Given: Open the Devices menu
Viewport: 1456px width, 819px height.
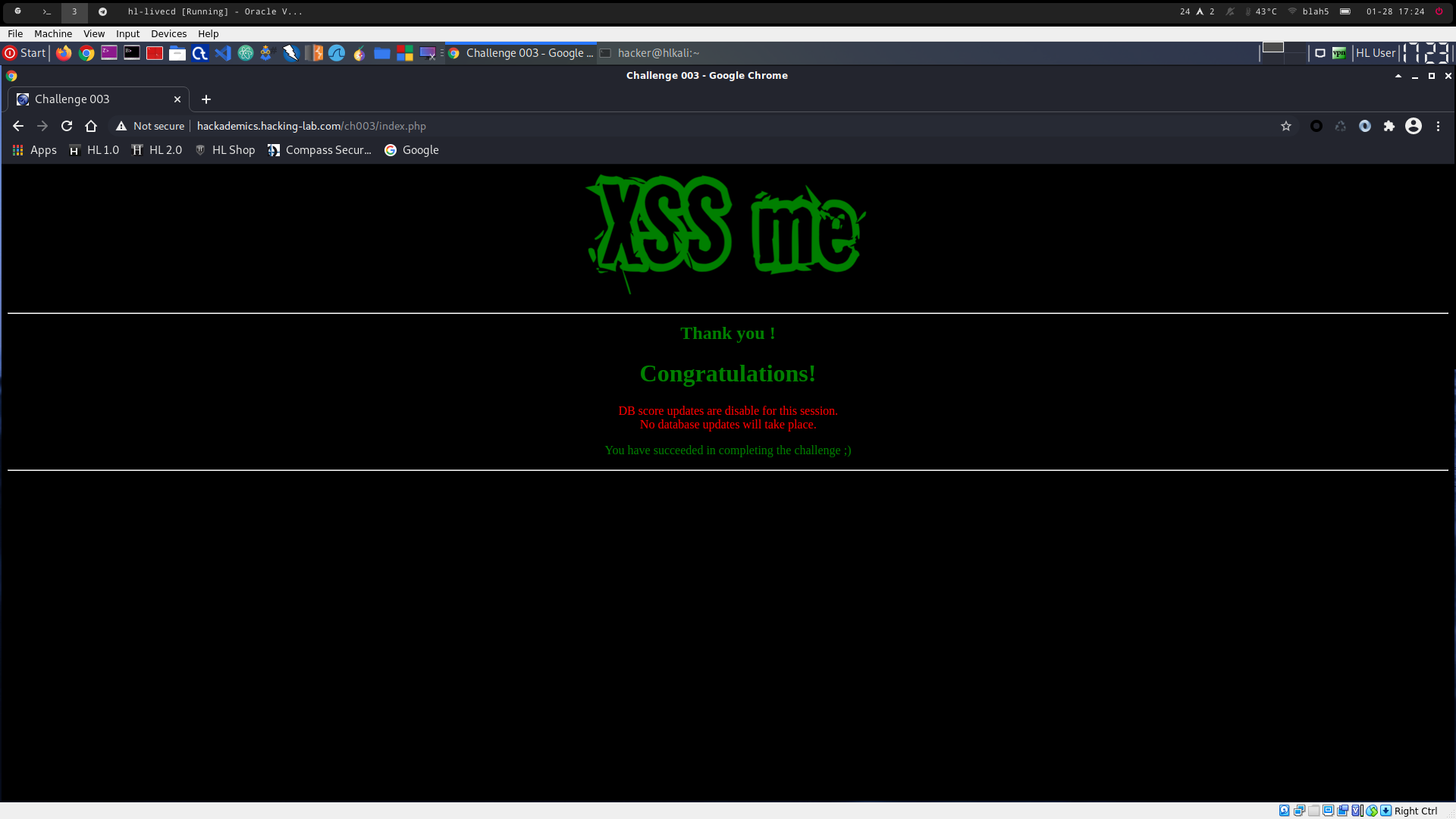Looking at the screenshot, I should point(168,33).
